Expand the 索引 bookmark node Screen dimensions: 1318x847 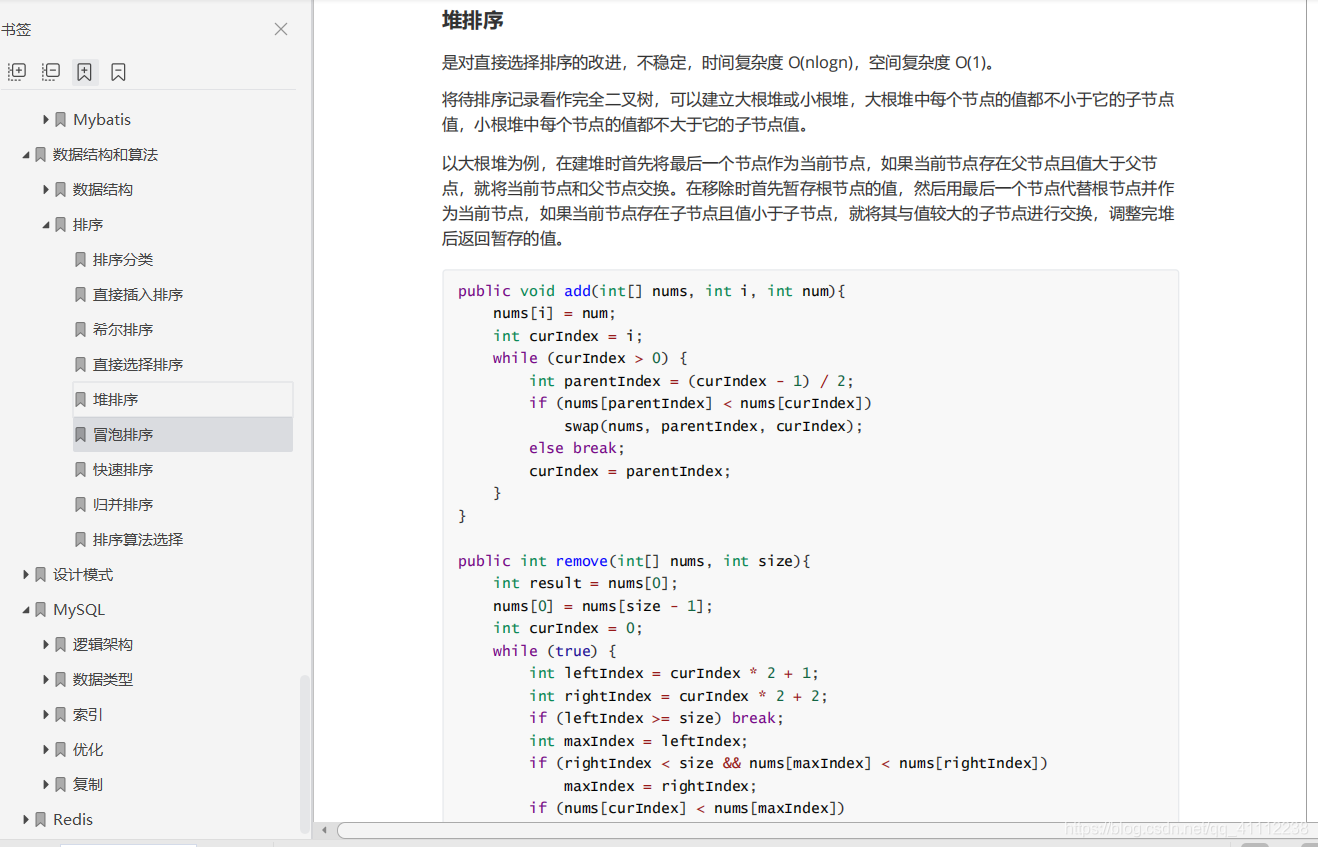(46, 714)
